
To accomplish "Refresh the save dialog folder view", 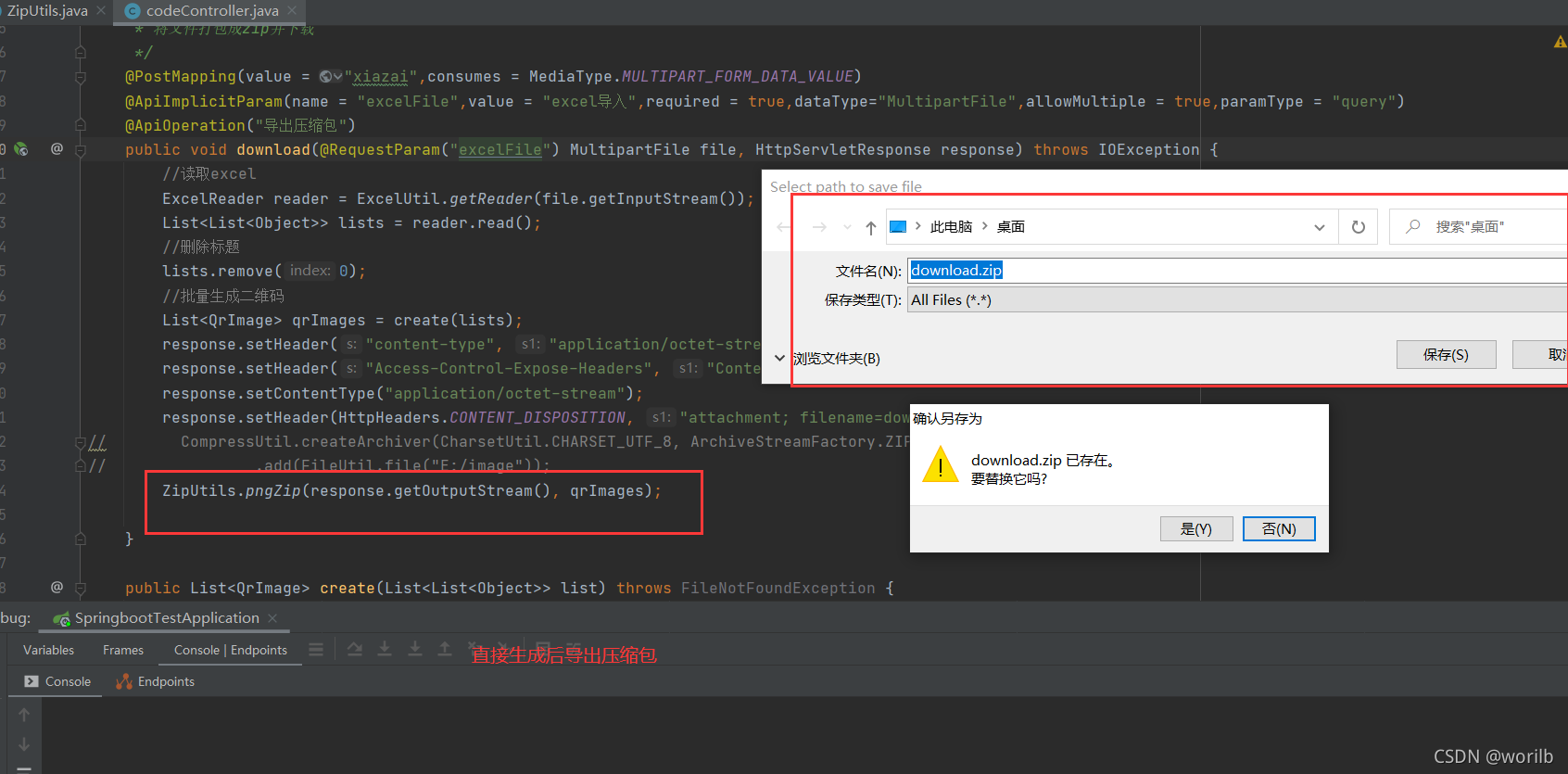I will pos(1359,227).
